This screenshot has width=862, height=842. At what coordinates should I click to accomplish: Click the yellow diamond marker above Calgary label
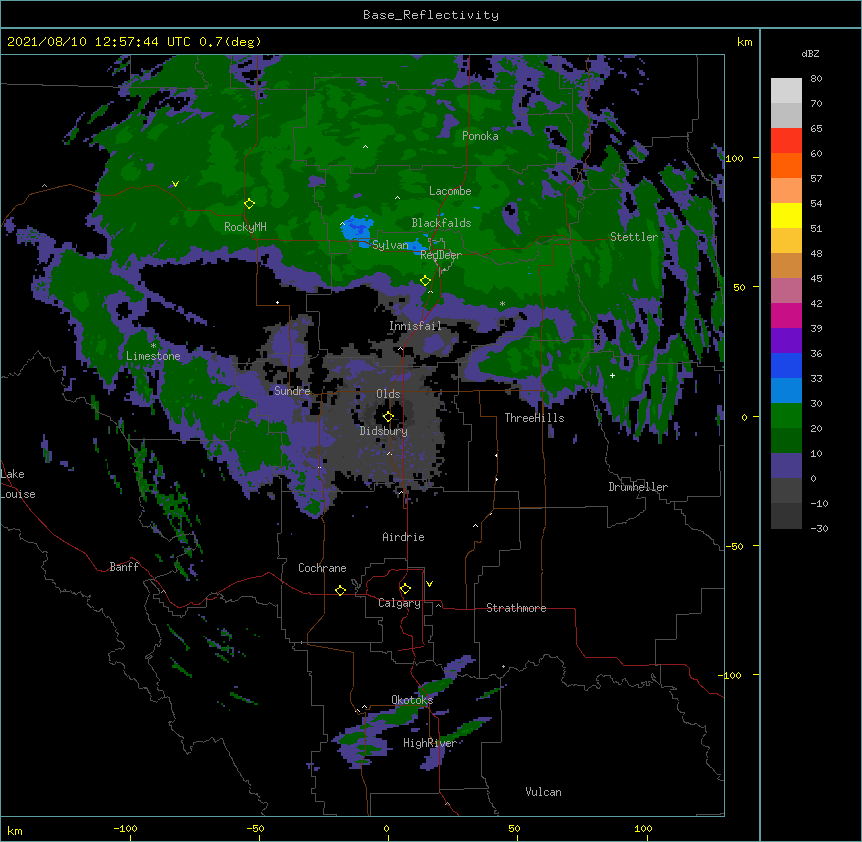[x=405, y=589]
